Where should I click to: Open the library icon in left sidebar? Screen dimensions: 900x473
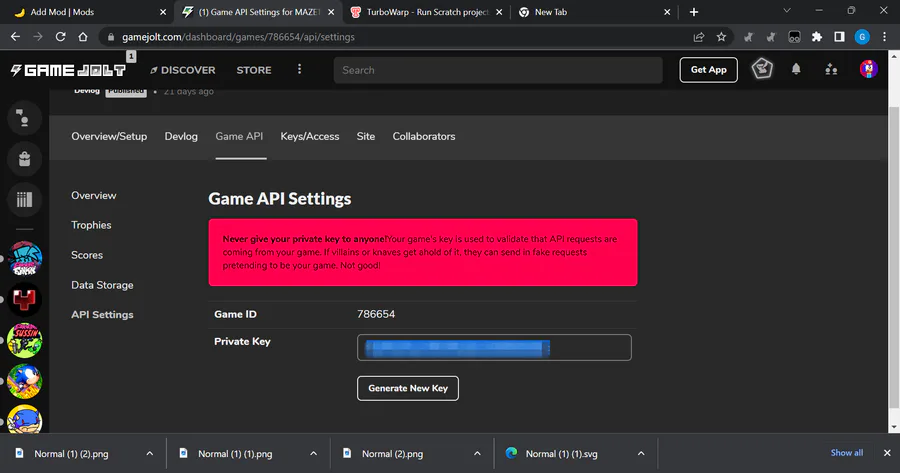[24, 200]
